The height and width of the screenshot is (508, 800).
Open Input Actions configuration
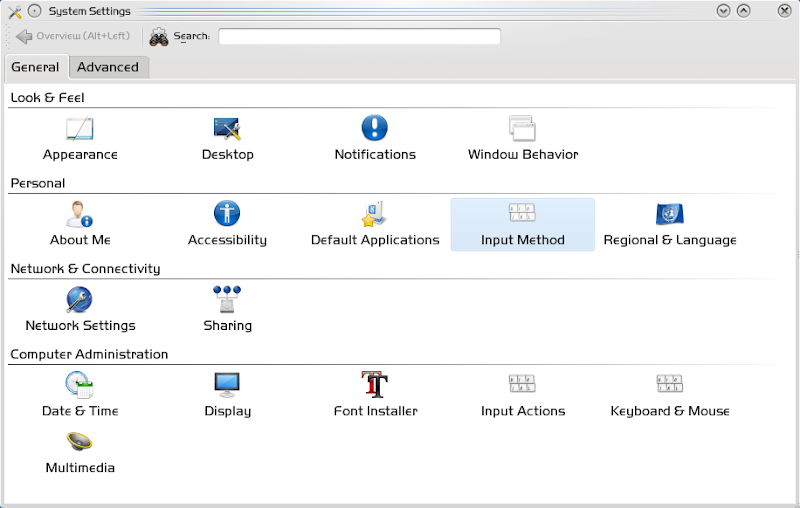click(522, 386)
